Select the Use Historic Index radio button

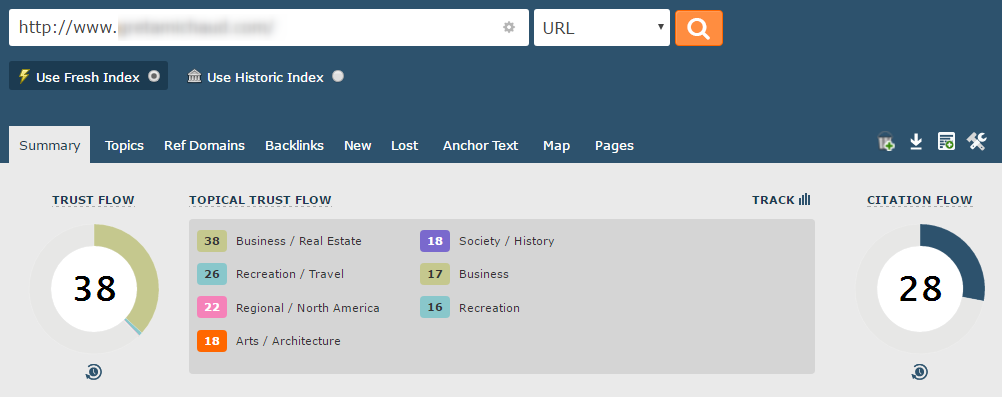pyautogui.click(x=338, y=76)
